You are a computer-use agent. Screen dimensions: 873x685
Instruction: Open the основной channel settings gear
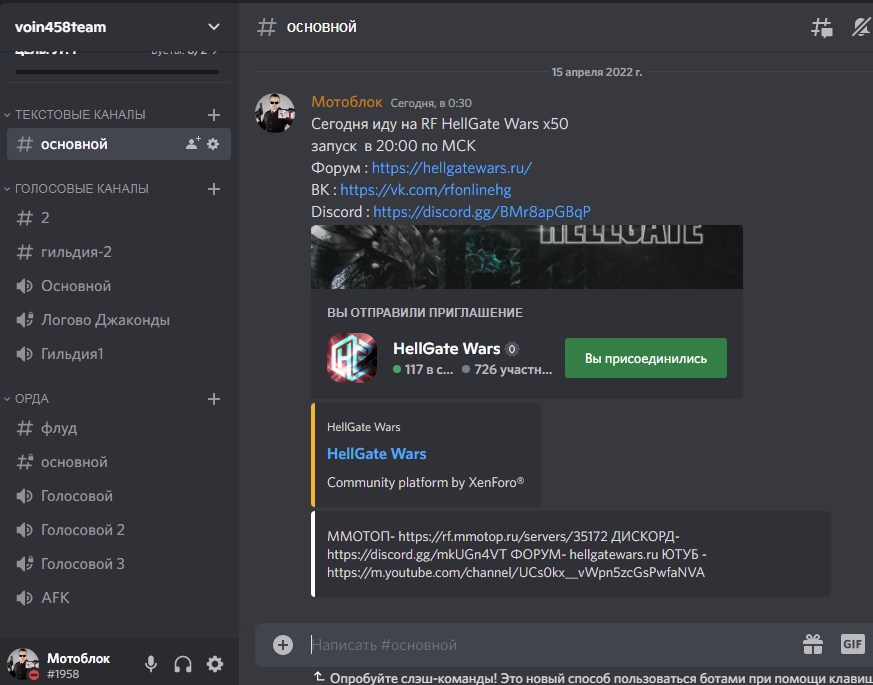click(x=213, y=144)
